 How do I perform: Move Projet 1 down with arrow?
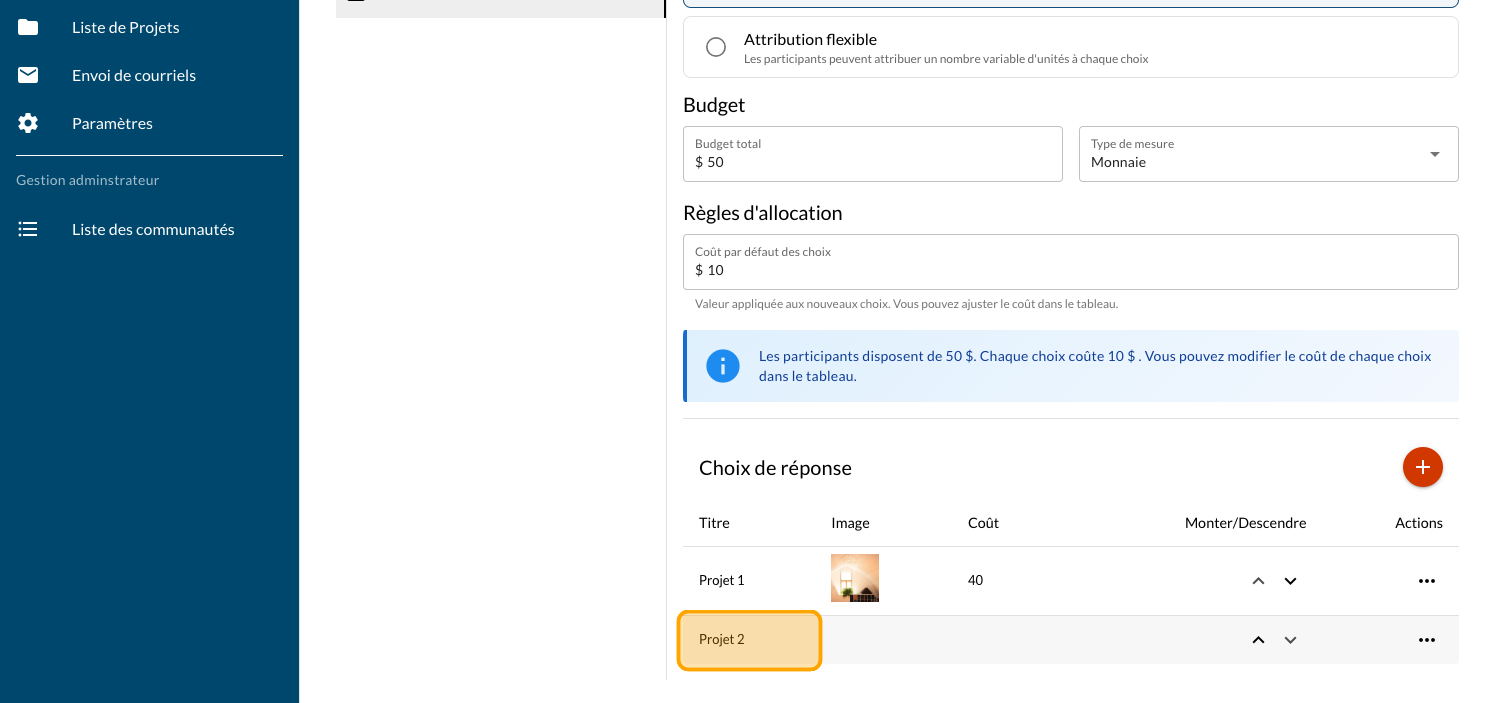(x=1290, y=581)
